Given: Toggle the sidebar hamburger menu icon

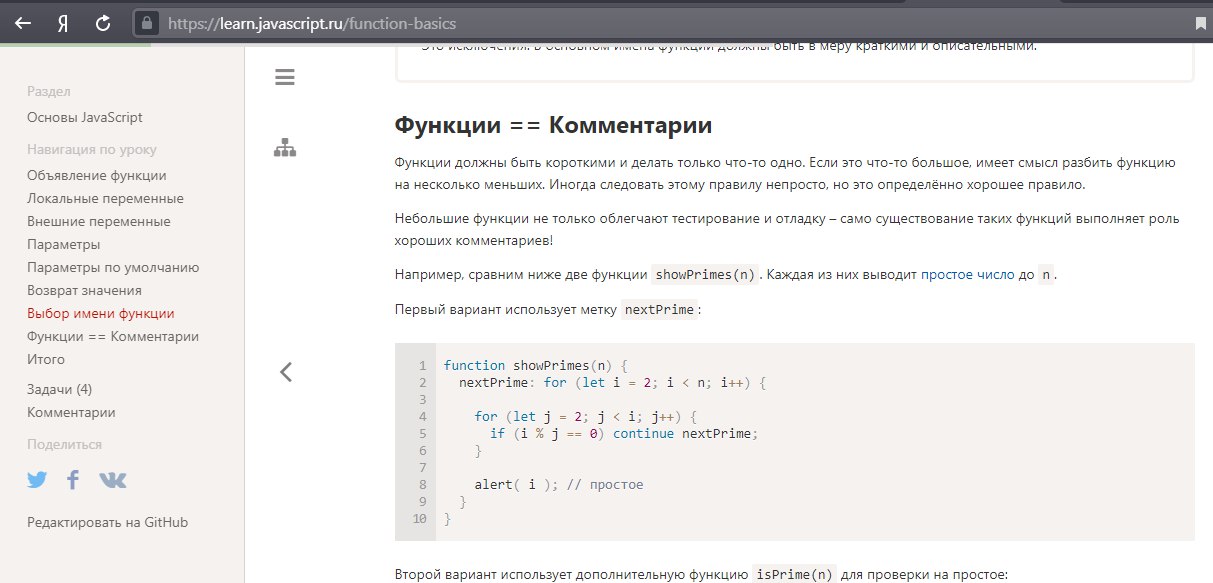Looking at the screenshot, I should (285, 78).
